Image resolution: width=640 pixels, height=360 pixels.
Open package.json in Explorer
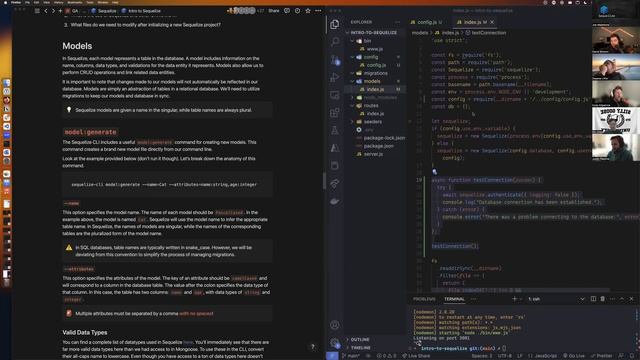pyautogui.click(x=378, y=146)
